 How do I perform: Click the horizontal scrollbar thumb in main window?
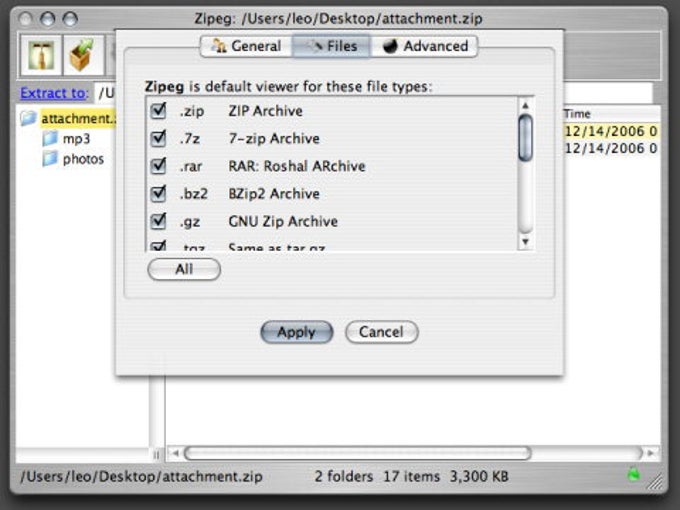pyautogui.click(x=358, y=453)
